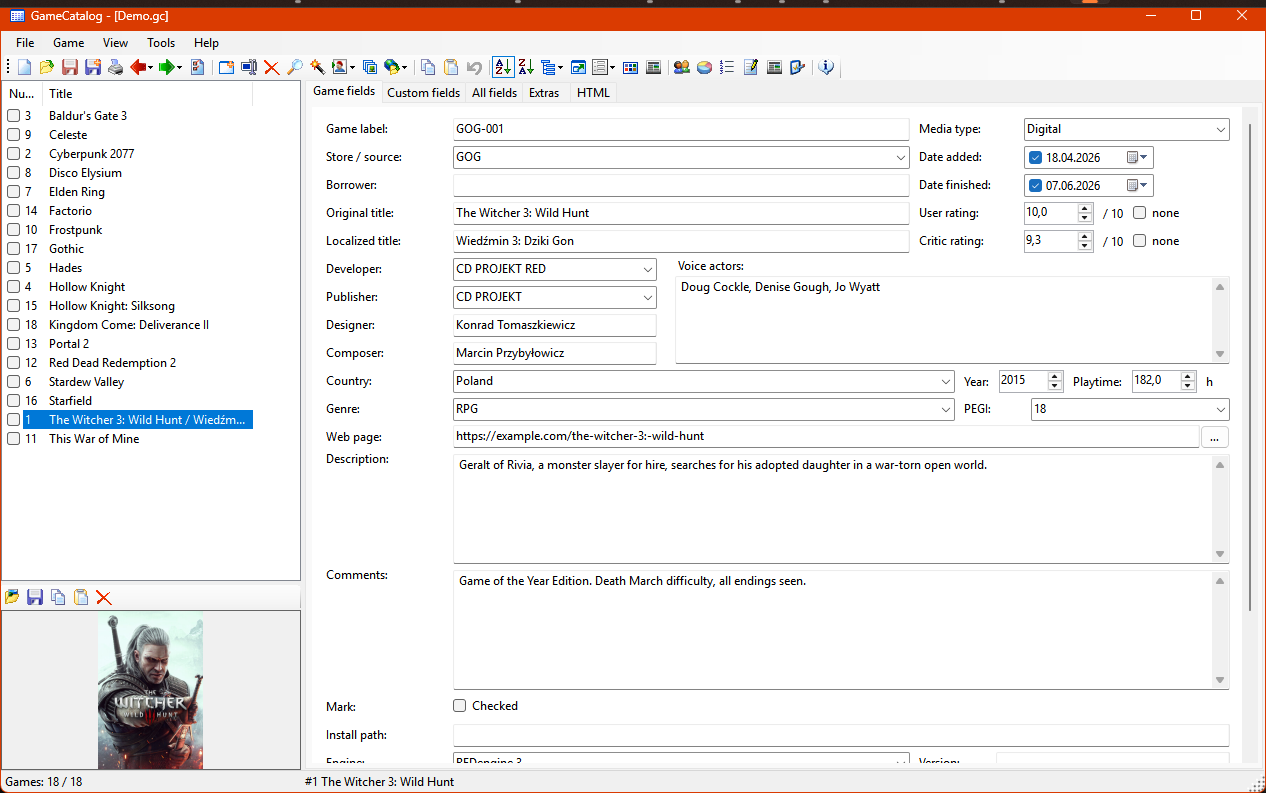Expand the Developer combo box
The image size is (1266, 793).
pos(648,269)
